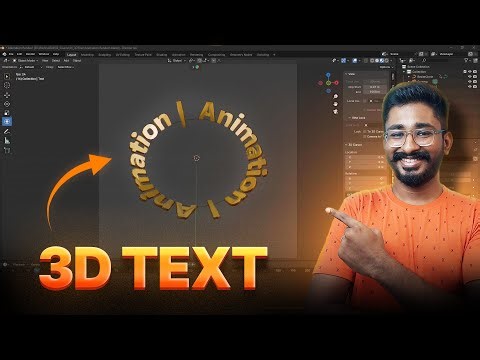The height and width of the screenshot is (360, 480).
Task: Hide BezierCircle using its eye icon
Action: pyautogui.click(x=470, y=77)
